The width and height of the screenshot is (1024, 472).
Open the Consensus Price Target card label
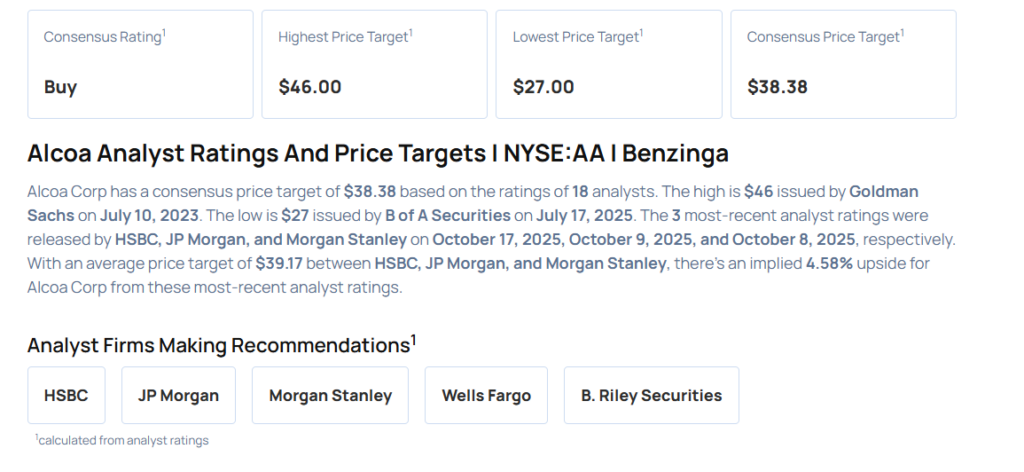(x=825, y=36)
